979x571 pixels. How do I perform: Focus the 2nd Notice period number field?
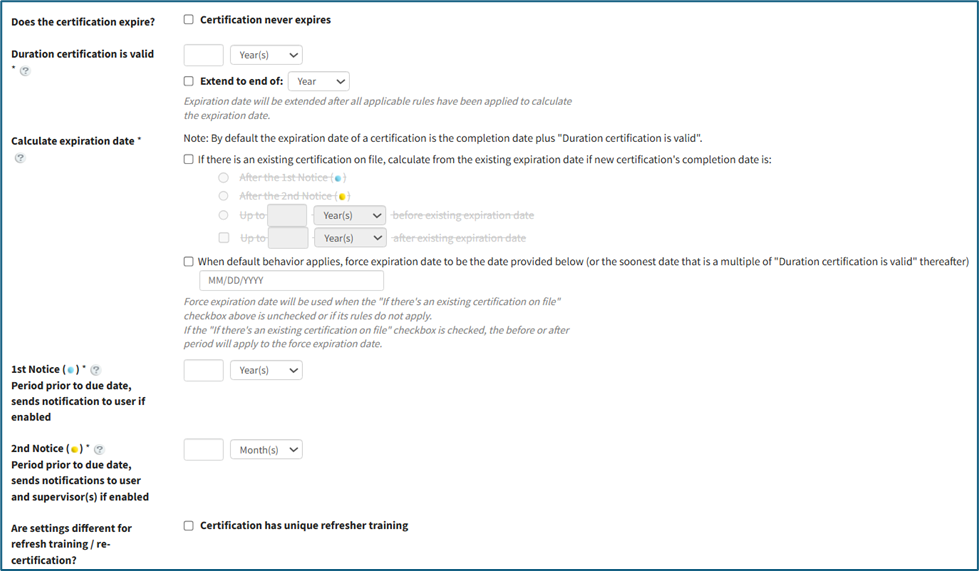(204, 450)
